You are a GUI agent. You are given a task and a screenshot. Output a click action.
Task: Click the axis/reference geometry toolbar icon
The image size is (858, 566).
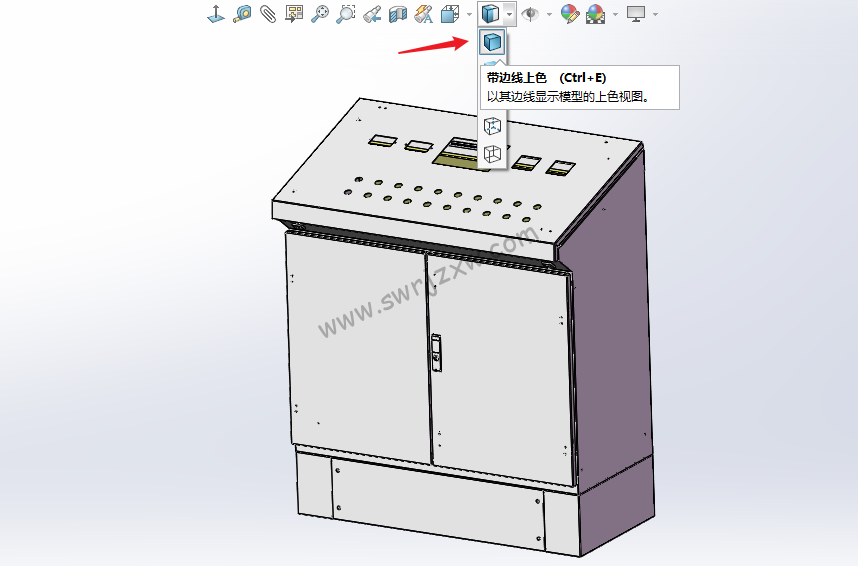[x=216, y=14]
